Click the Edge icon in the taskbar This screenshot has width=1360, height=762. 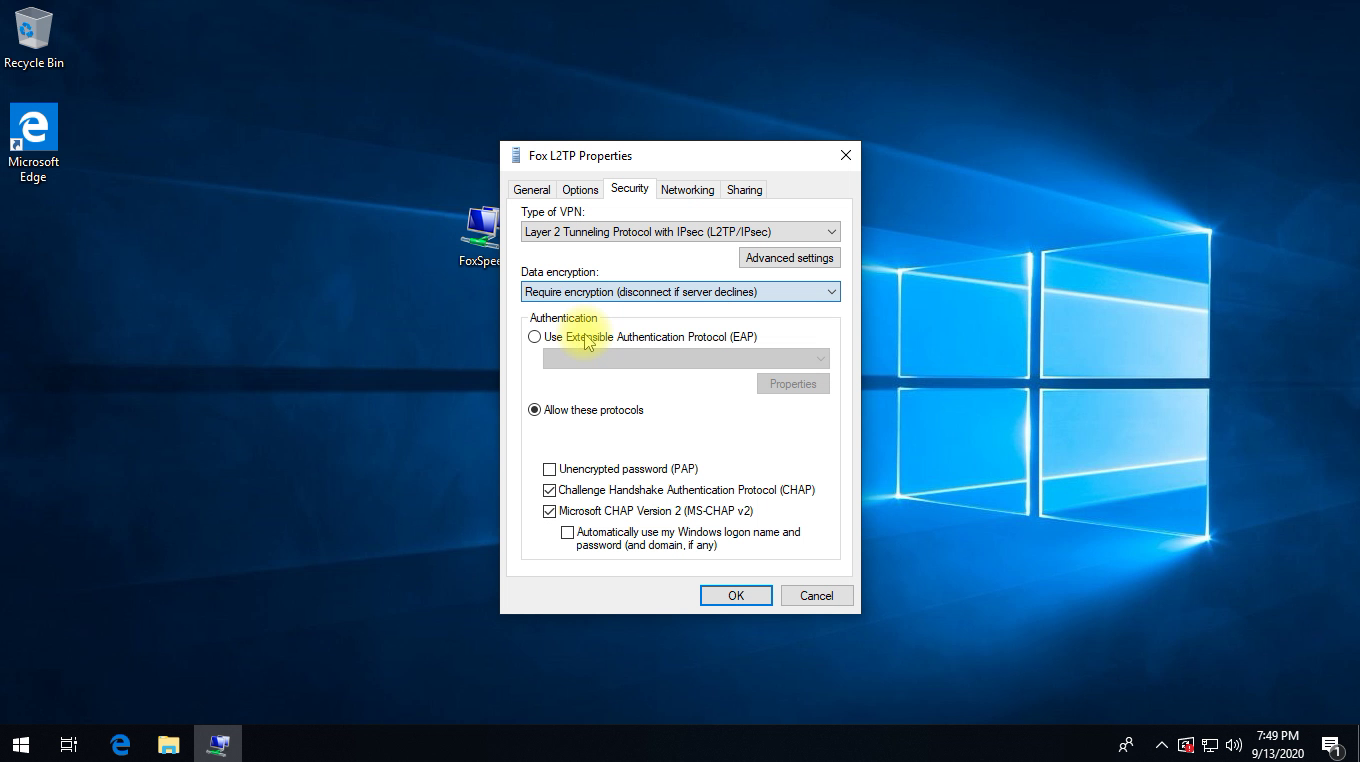[x=120, y=744]
